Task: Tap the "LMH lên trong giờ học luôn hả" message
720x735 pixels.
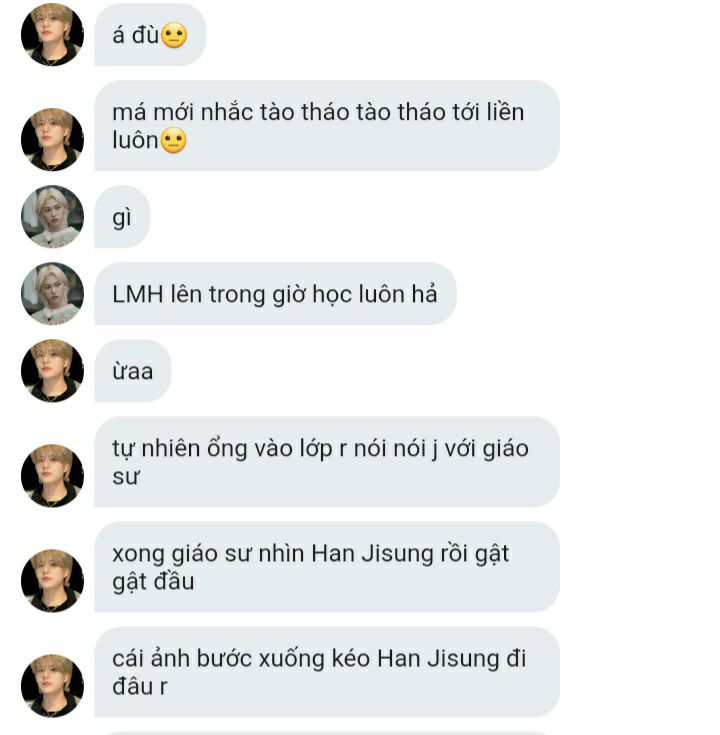Action: 276,294
